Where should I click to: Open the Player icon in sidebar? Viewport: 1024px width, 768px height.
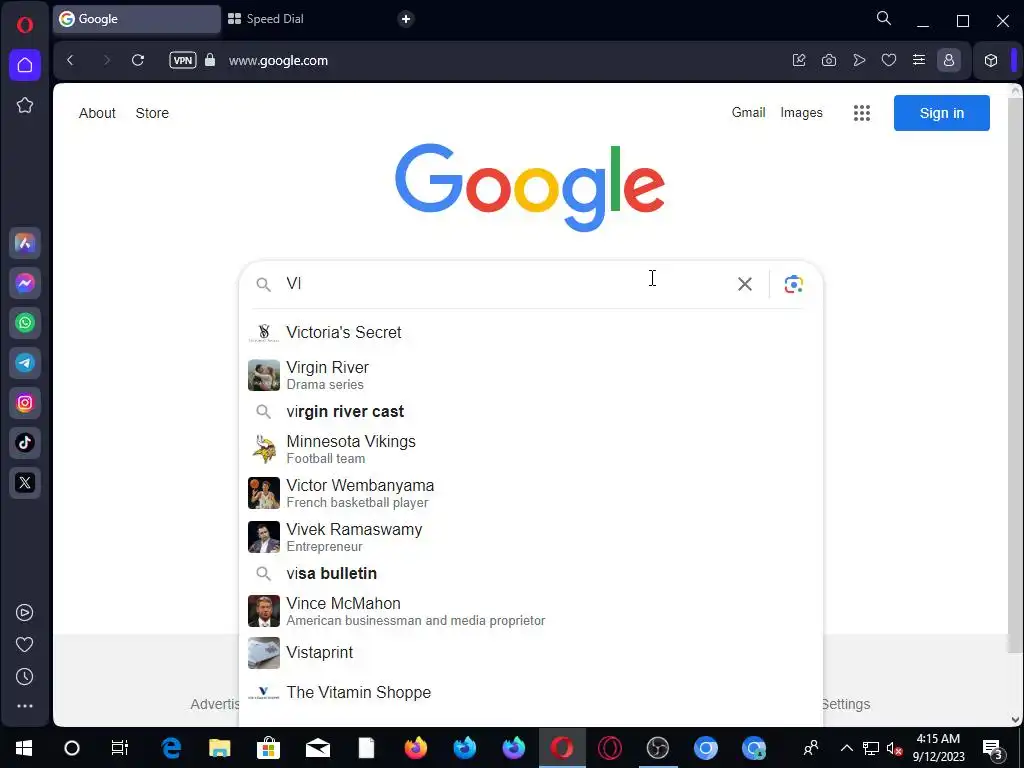click(24, 613)
